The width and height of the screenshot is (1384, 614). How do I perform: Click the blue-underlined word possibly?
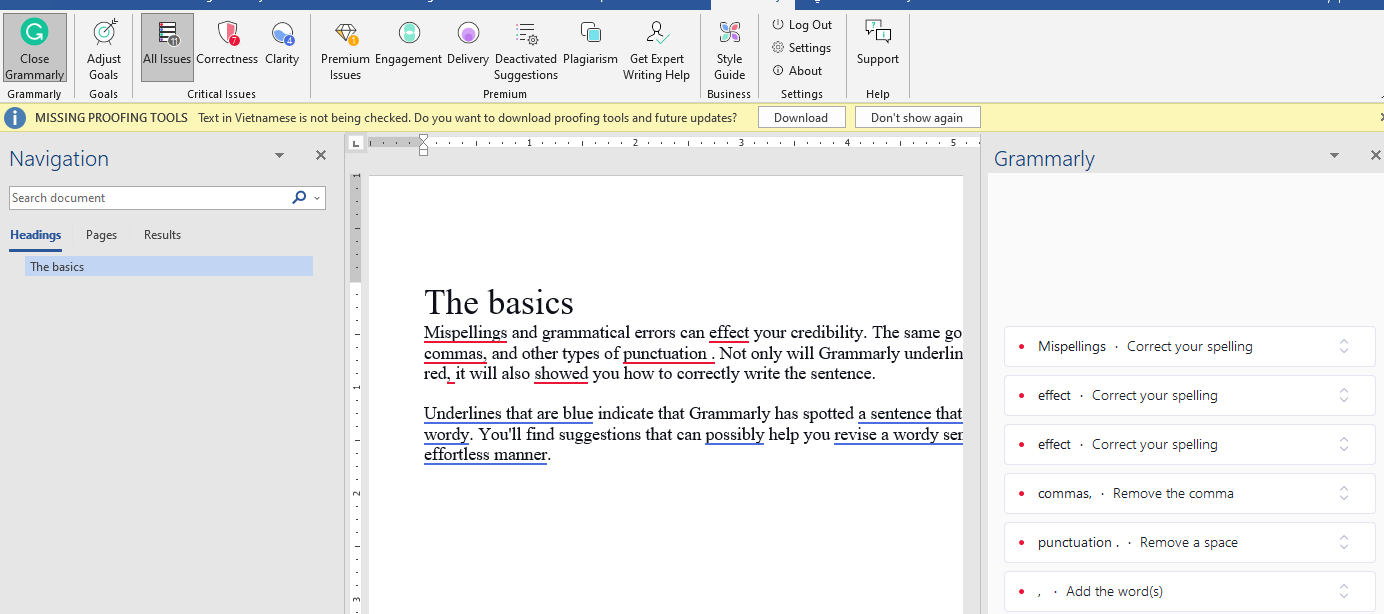coord(735,435)
